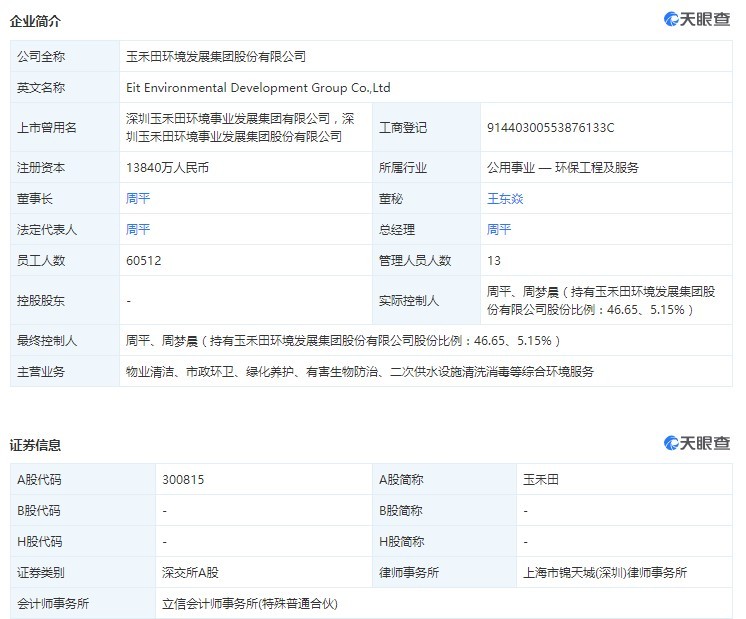The image size is (746, 619).
Task: Select accounting firm 立信会计师事务所(特殊普通合伙)
Action: click(250, 603)
